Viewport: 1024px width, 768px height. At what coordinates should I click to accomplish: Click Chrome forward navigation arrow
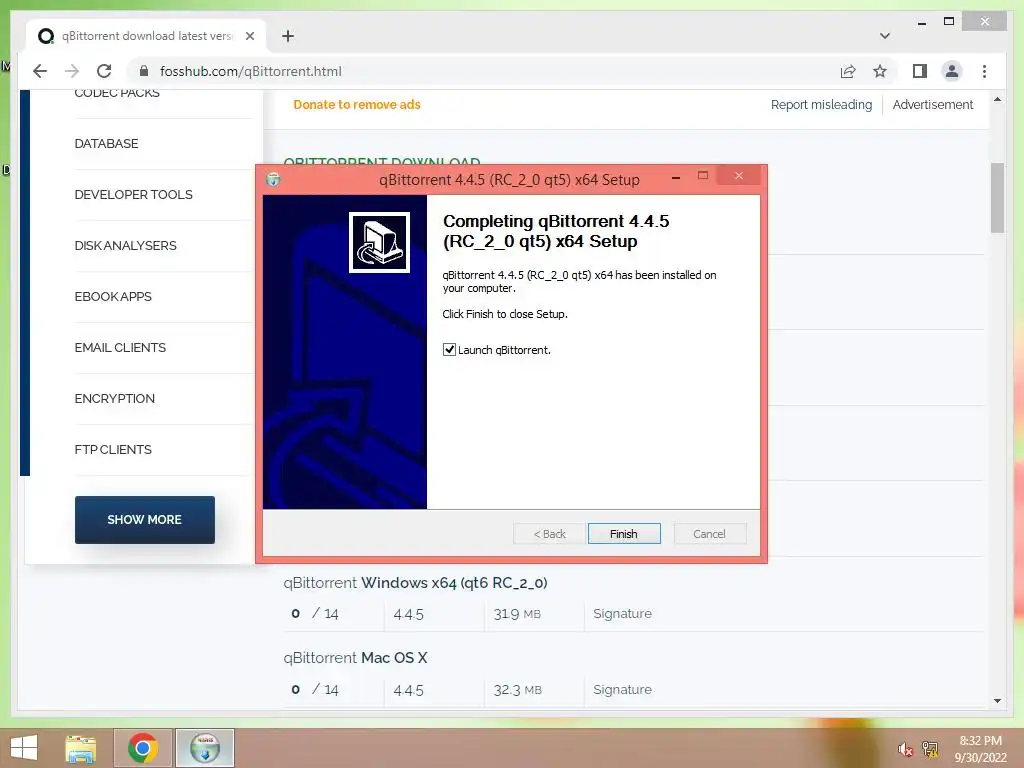[72, 71]
